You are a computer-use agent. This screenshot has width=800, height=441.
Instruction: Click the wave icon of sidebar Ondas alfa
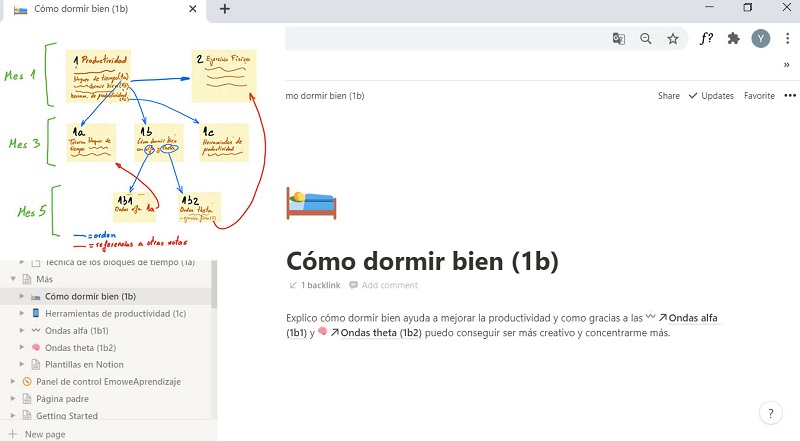(x=36, y=330)
